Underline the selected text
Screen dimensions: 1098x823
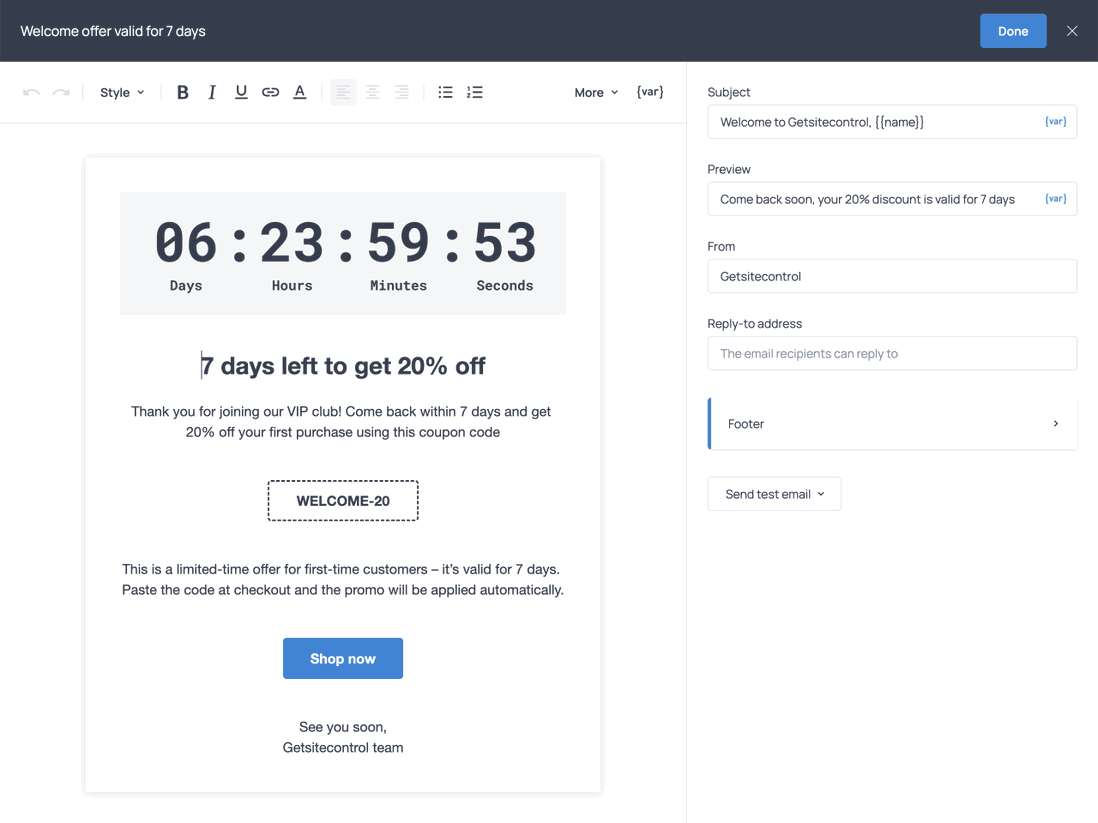[241, 91]
